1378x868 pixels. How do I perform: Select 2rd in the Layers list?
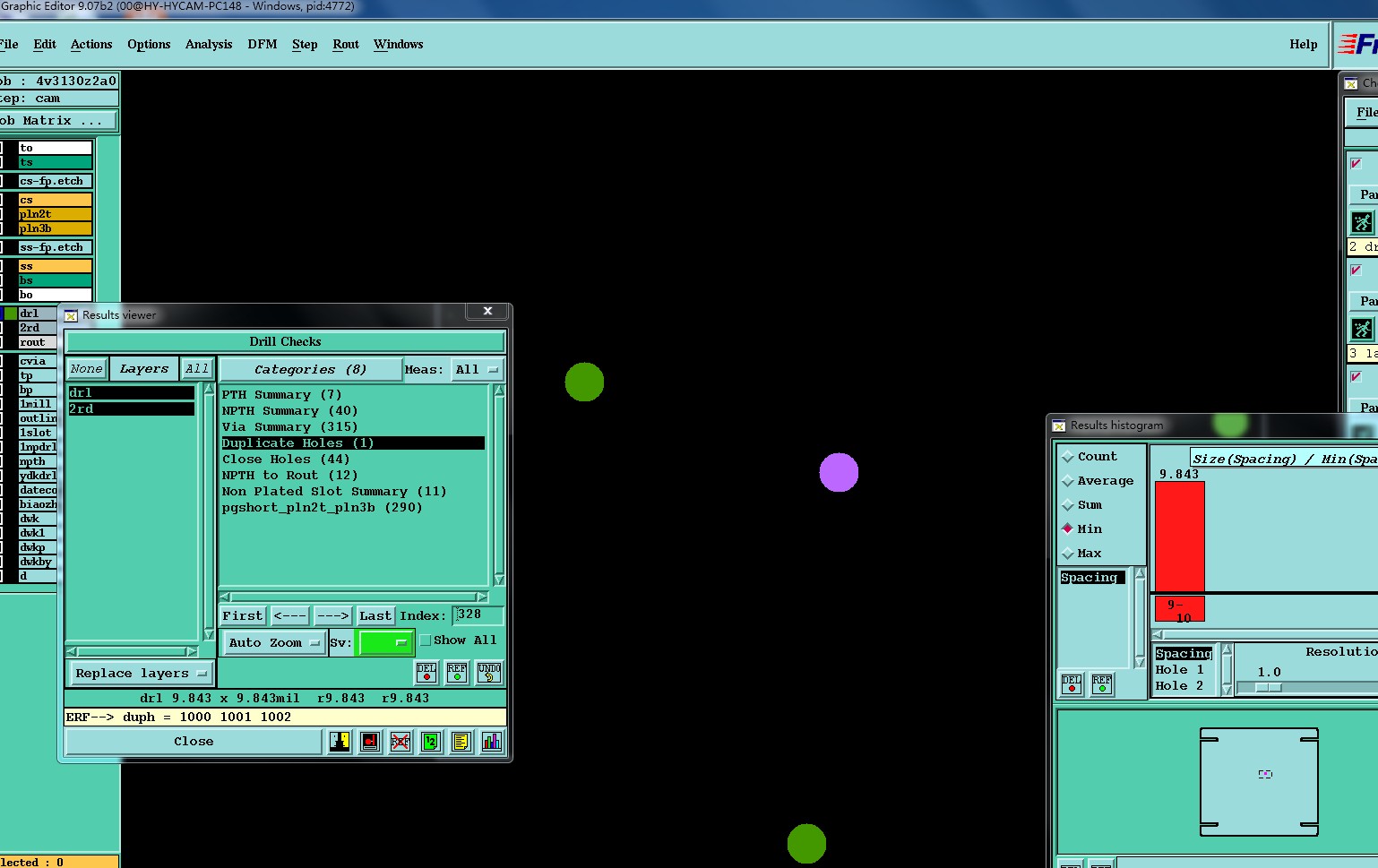coord(132,409)
